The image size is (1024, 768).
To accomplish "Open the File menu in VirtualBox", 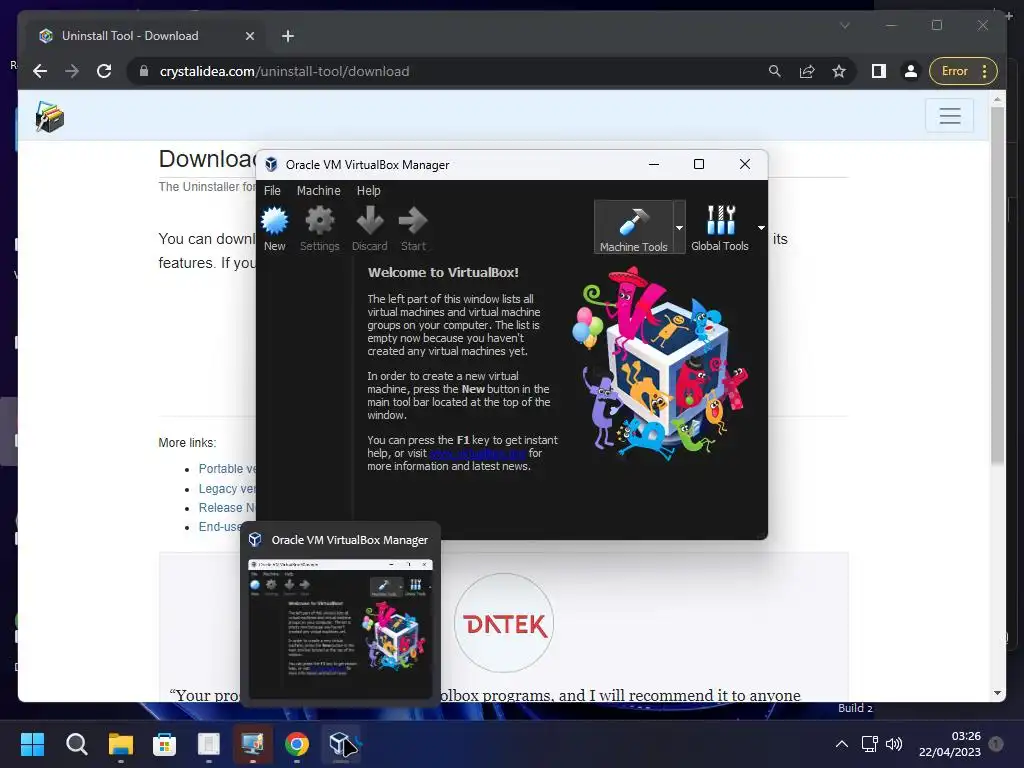I will [272, 191].
